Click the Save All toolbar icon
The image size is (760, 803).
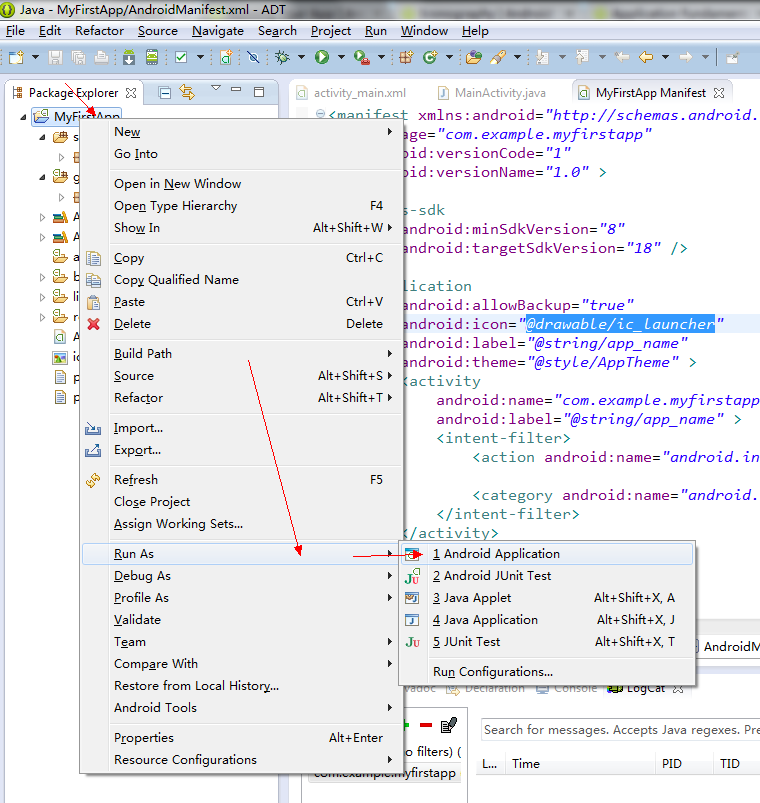(78, 57)
